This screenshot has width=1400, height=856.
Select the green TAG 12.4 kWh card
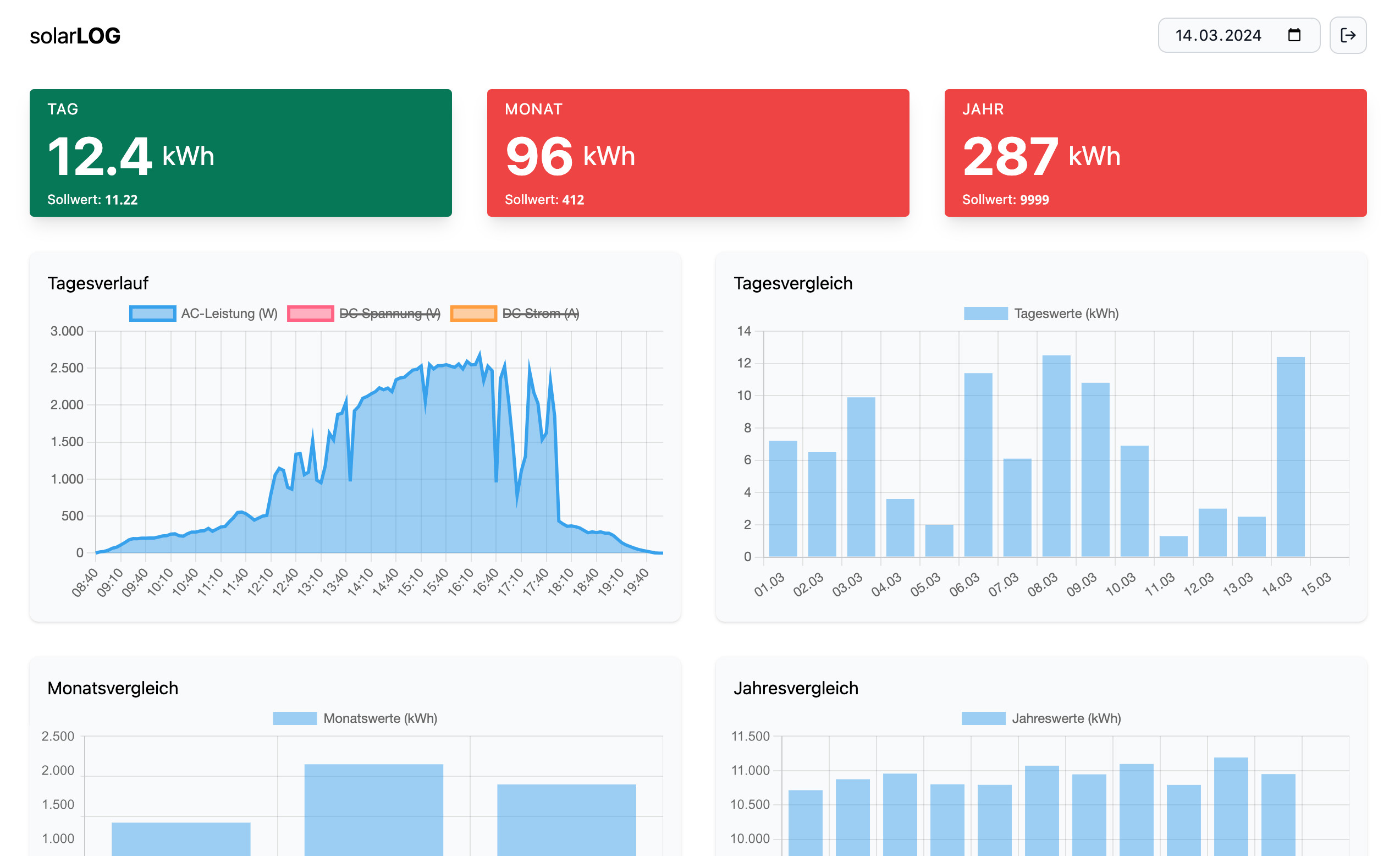click(x=240, y=152)
